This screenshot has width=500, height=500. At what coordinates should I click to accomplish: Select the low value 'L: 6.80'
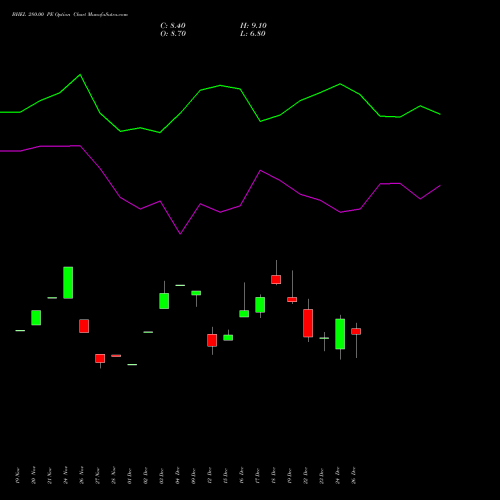[253, 34]
